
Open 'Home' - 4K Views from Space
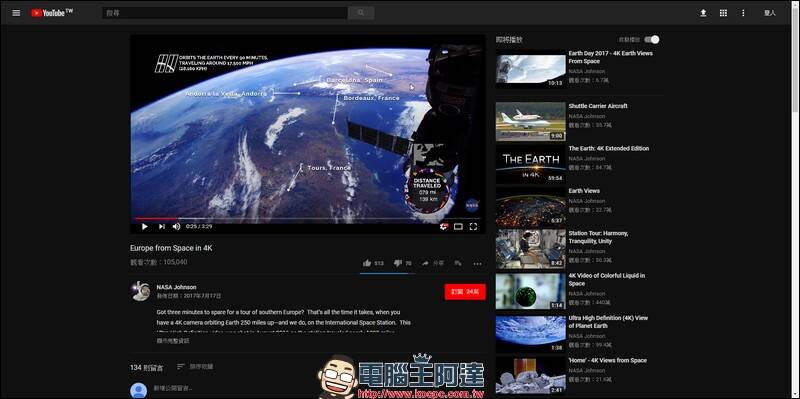[607, 360]
